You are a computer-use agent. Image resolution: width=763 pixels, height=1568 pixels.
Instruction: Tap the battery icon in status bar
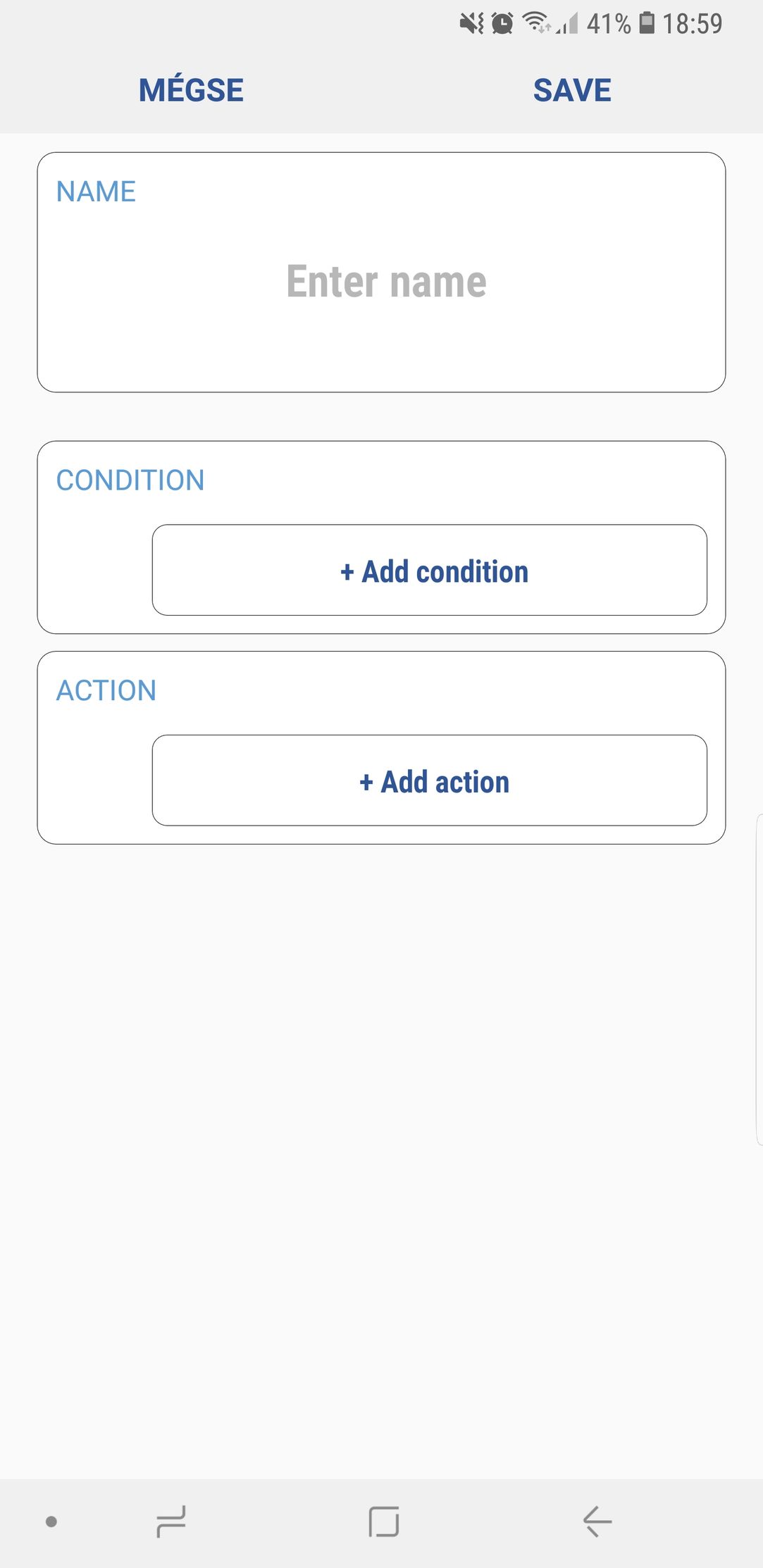pyautogui.click(x=647, y=23)
